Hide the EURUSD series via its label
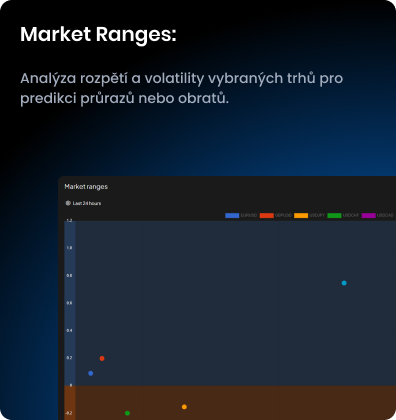This screenshot has height=420, width=396. click(x=249, y=215)
